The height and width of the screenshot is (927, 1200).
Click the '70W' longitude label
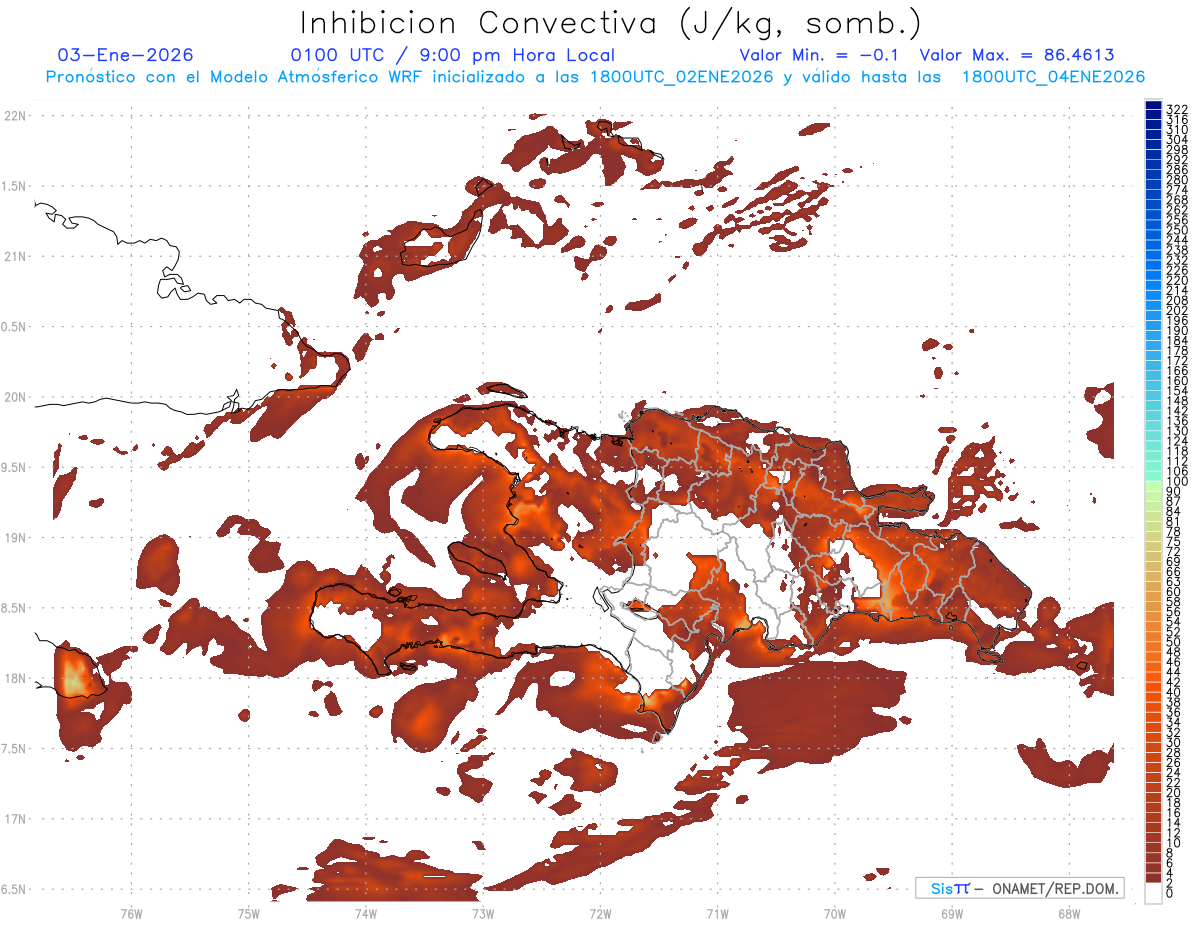click(x=835, y=913)
